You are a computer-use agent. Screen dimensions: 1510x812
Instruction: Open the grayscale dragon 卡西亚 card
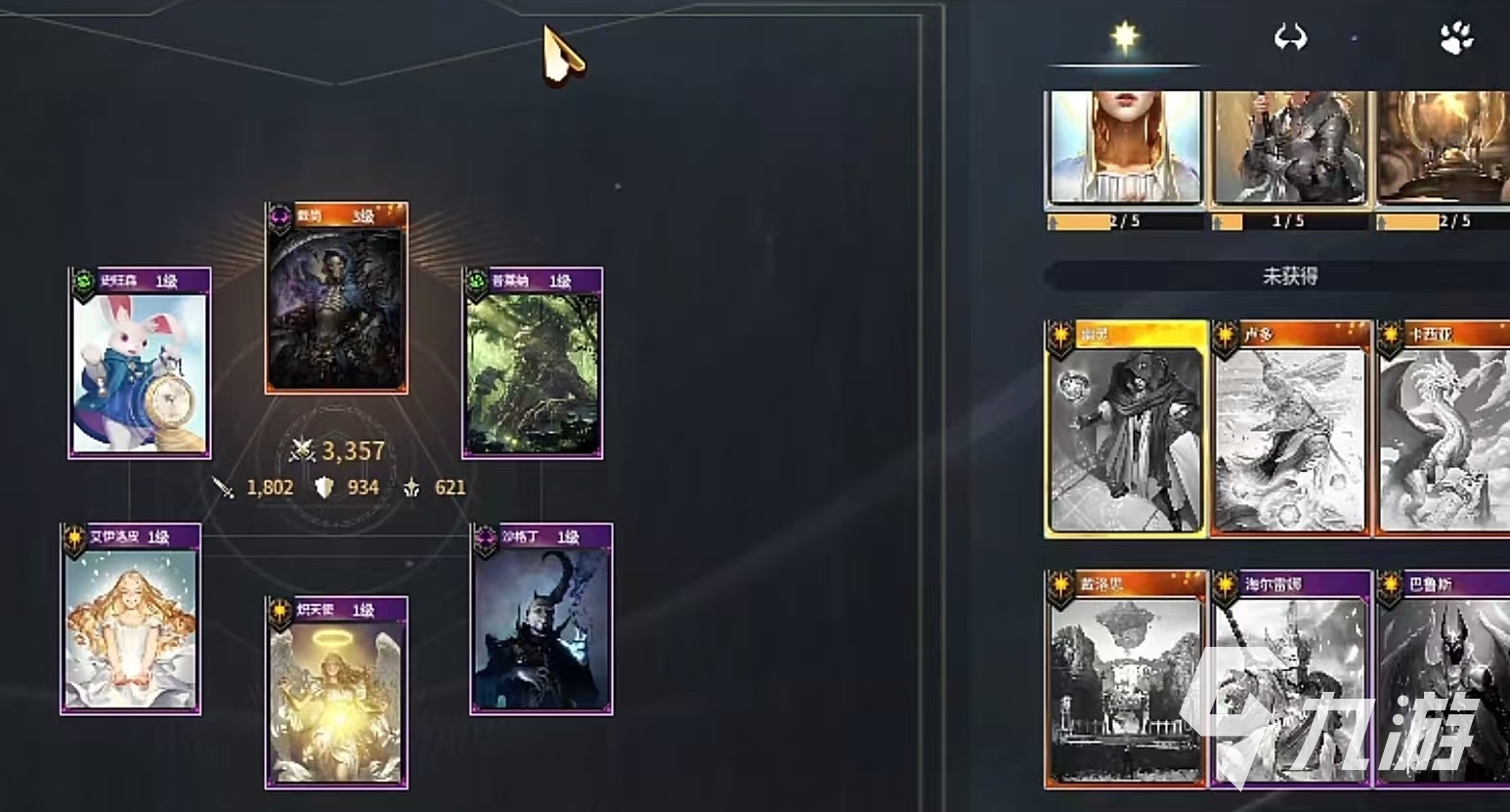pyautogui.click(x=1445, y=429)
